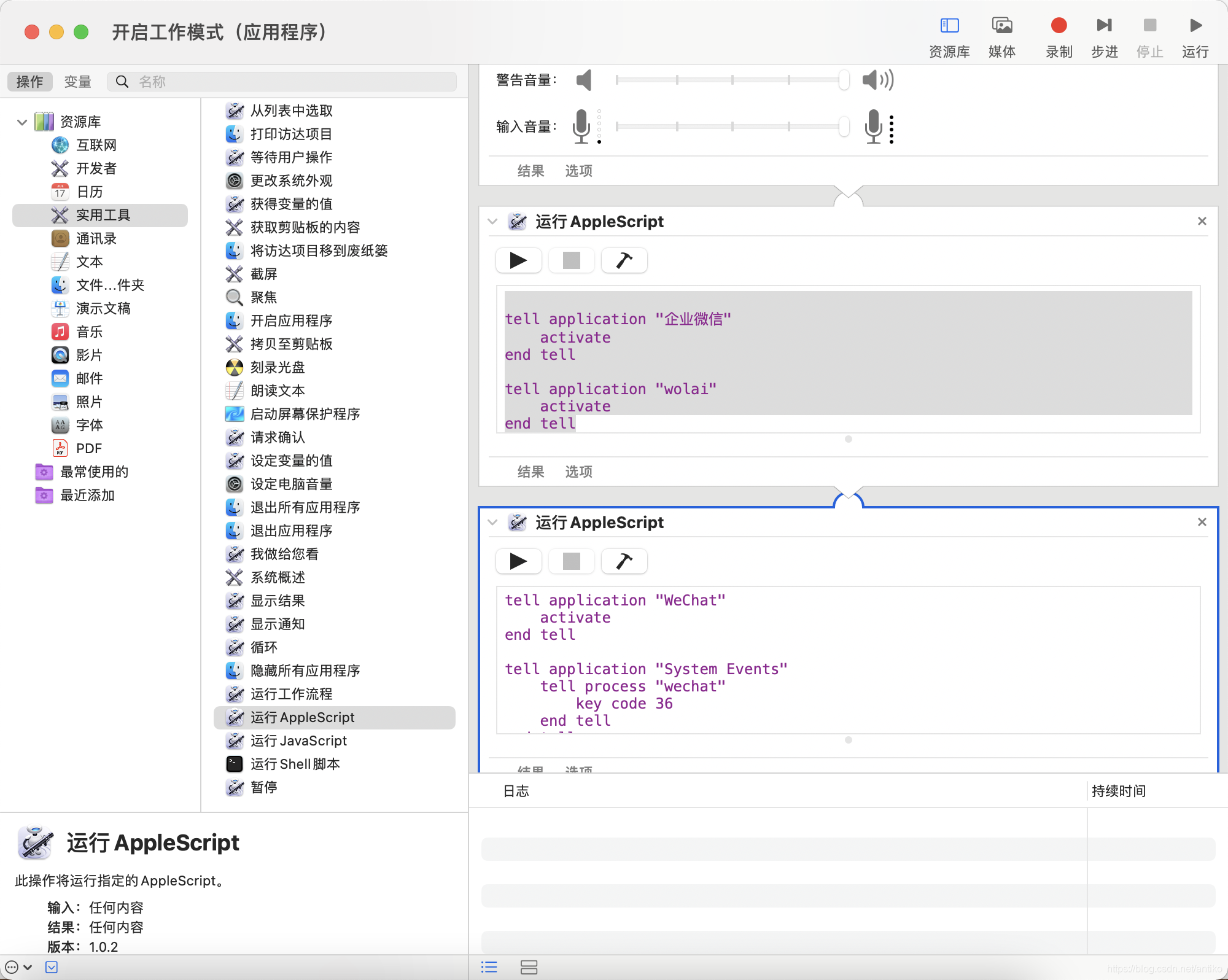Click inside the WeChat AppleScript code editor

[x=848, y=660]
